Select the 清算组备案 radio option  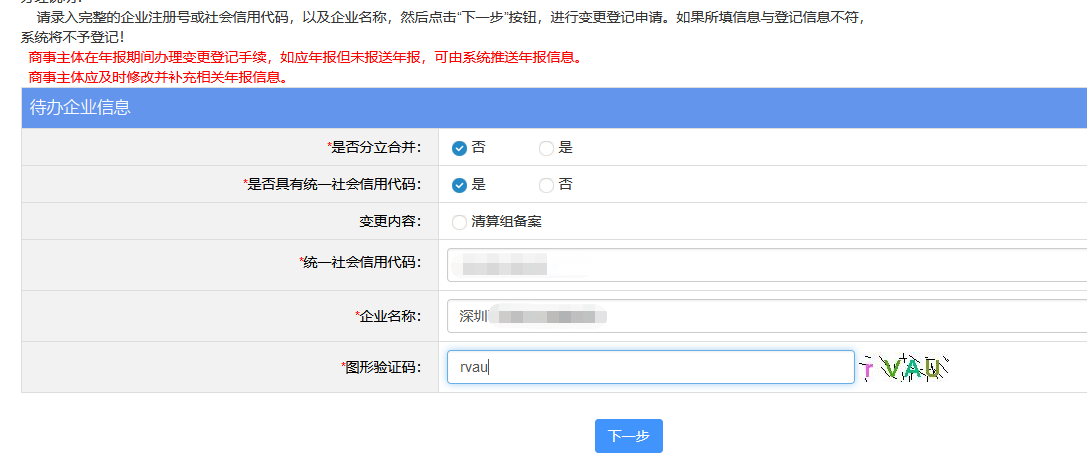[460, 222]
